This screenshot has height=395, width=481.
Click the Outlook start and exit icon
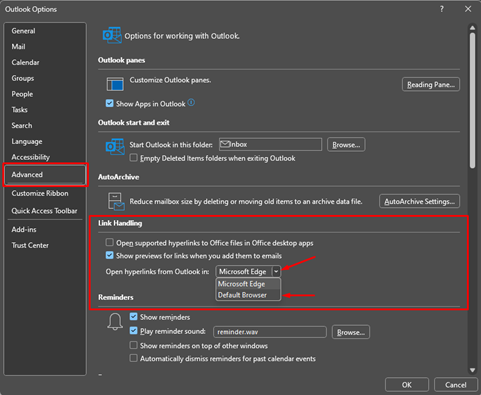[115, 147]
